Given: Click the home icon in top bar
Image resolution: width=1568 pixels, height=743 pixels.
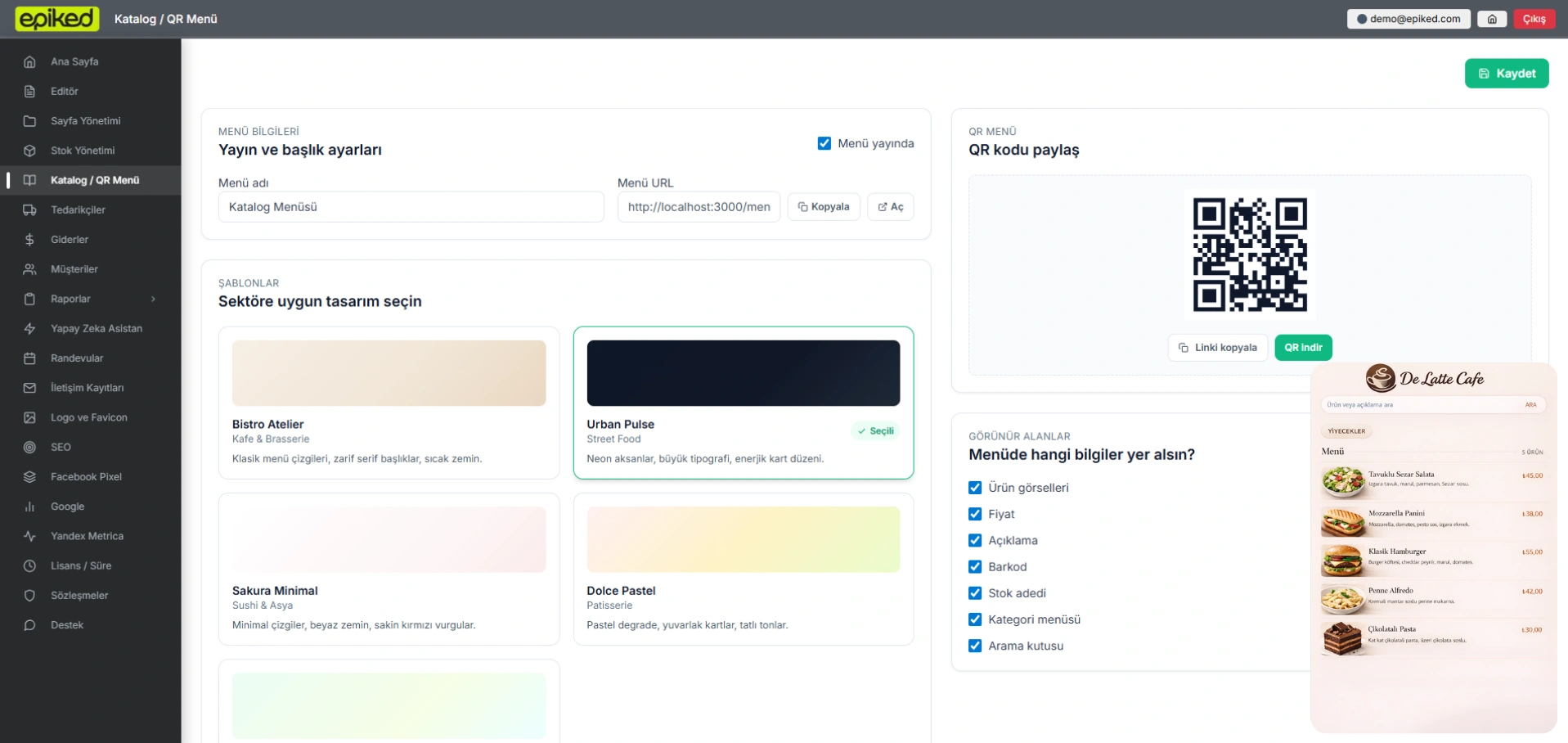Looking at the screenshot, I should click(1492, 19).
